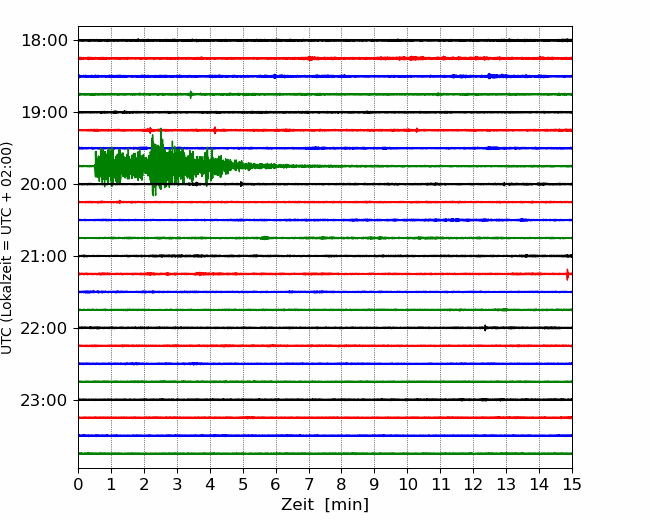
Task: Select the 'Zeit [min]' axis title
Action: [325, 505]
